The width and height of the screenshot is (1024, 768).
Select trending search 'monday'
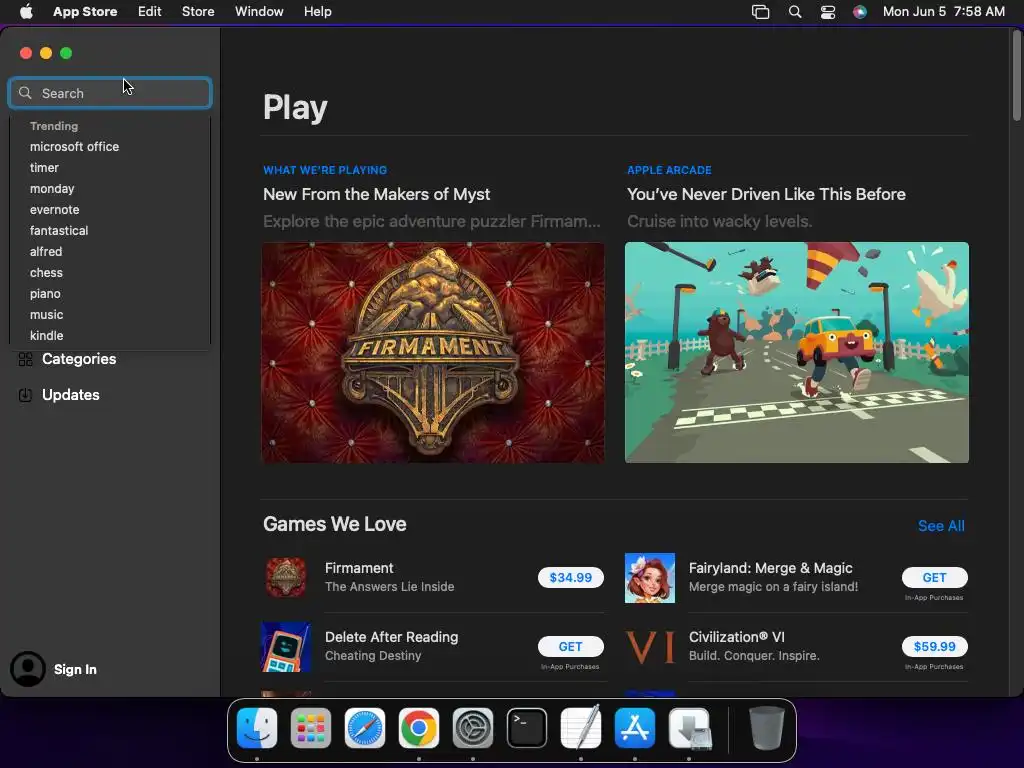(52, 189)
